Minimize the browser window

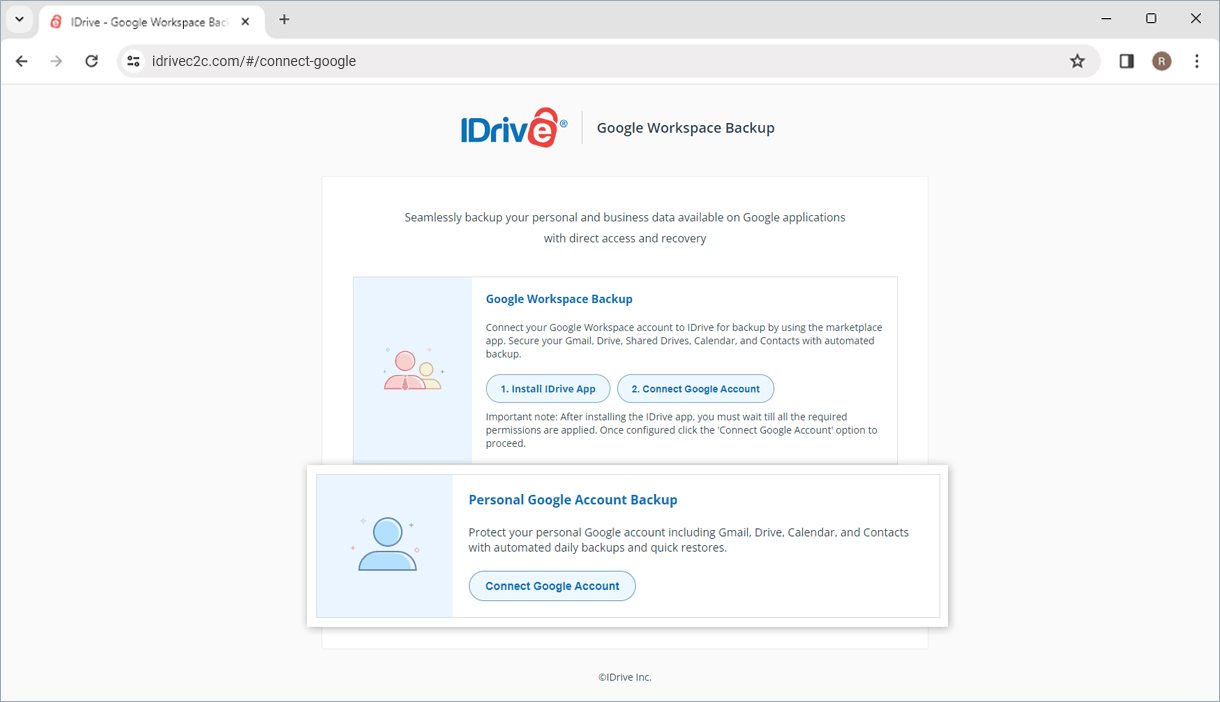pos(1107,19)
